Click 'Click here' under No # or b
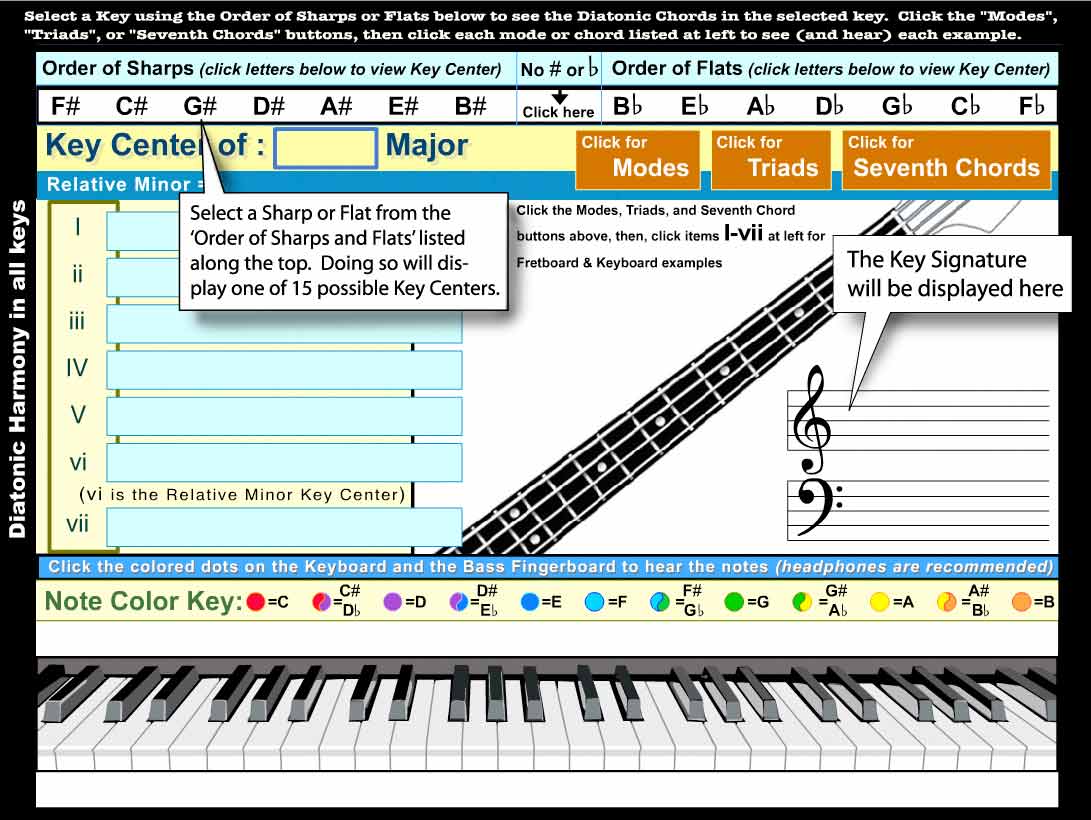The height and width of the screenshot is (820, 1091). click(558, 110)
